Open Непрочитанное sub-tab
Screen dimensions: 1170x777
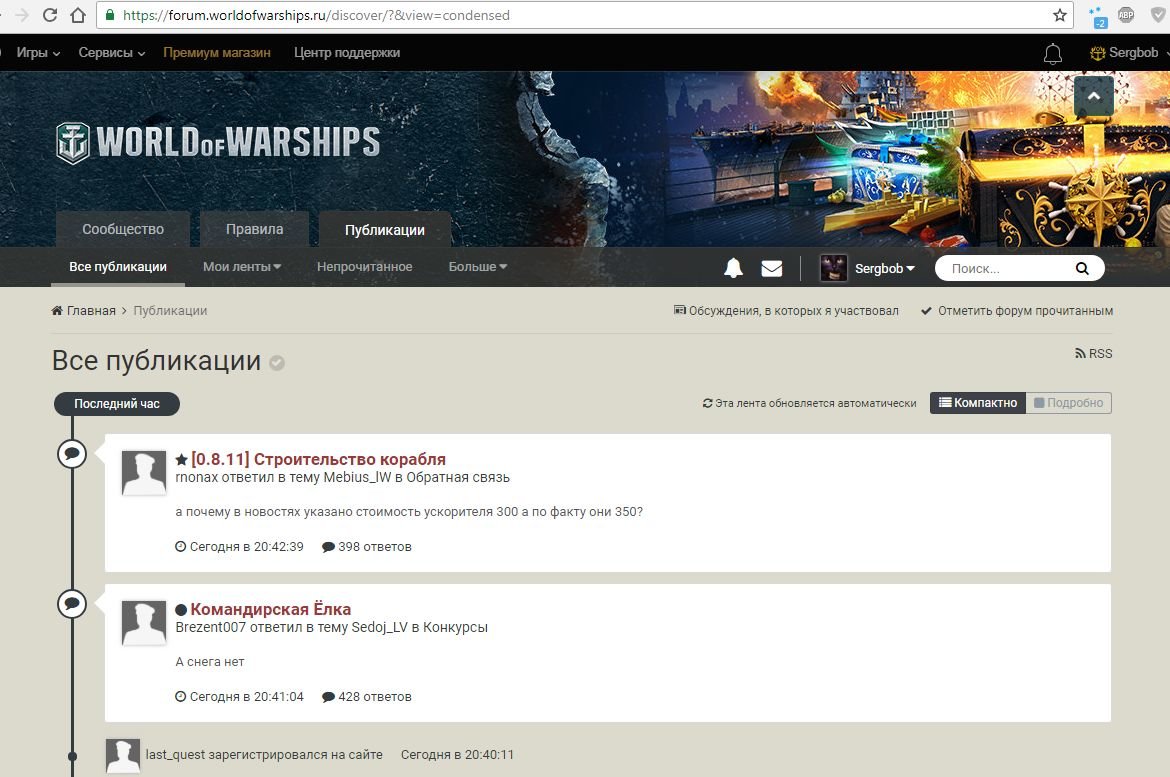pyautogui.click(x=364, y=266)
